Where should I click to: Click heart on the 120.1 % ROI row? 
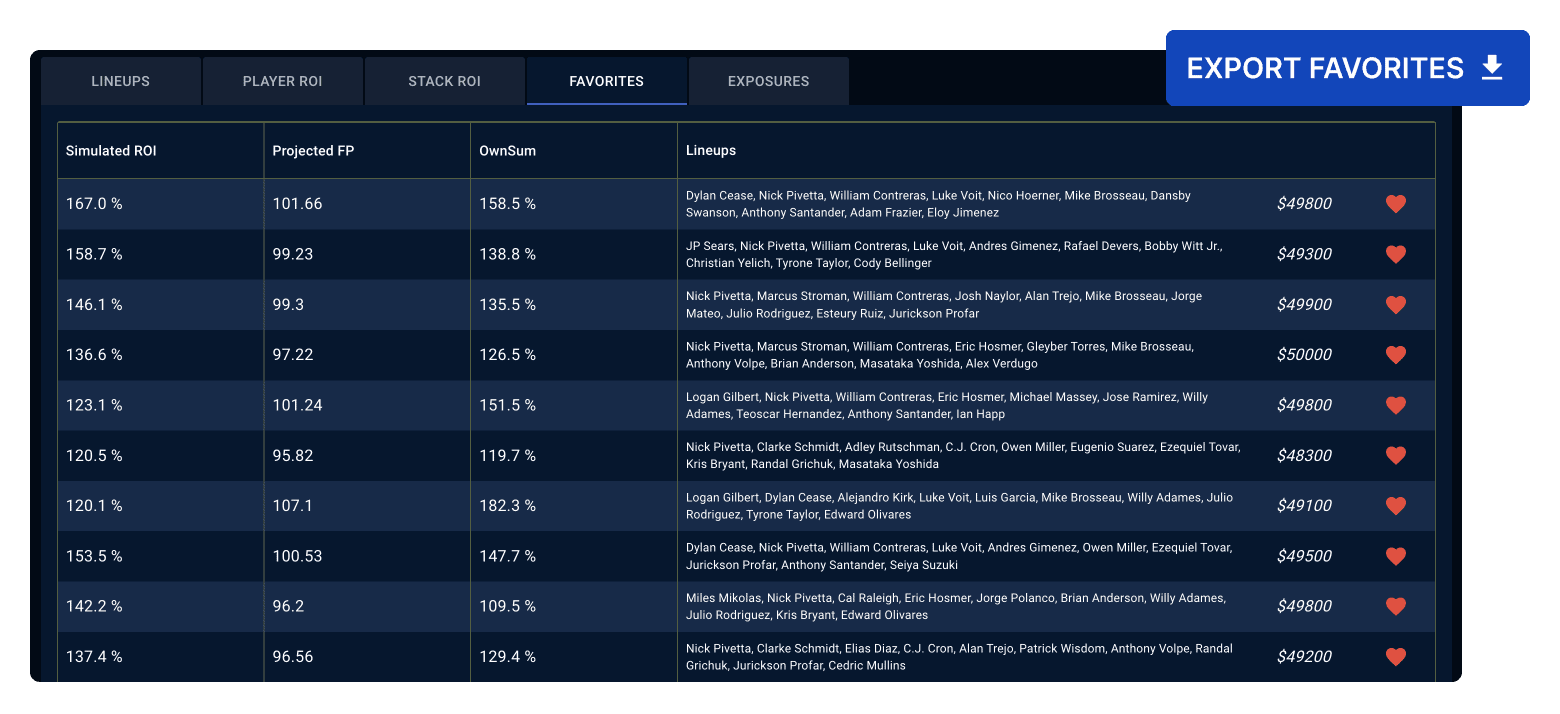pyautogui.click(x=1396, y=506)
